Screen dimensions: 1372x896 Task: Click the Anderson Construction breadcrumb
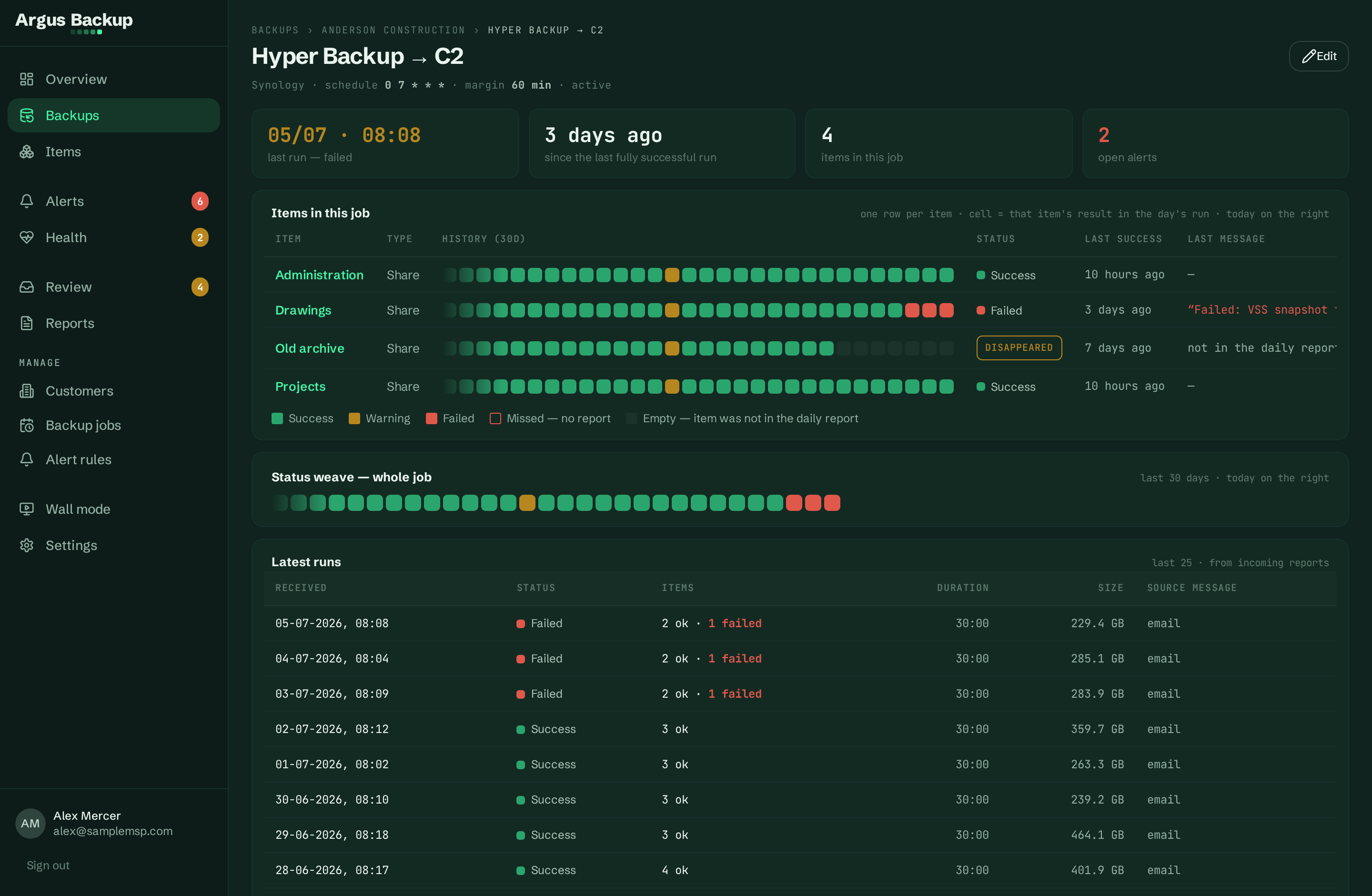(393, 30)
